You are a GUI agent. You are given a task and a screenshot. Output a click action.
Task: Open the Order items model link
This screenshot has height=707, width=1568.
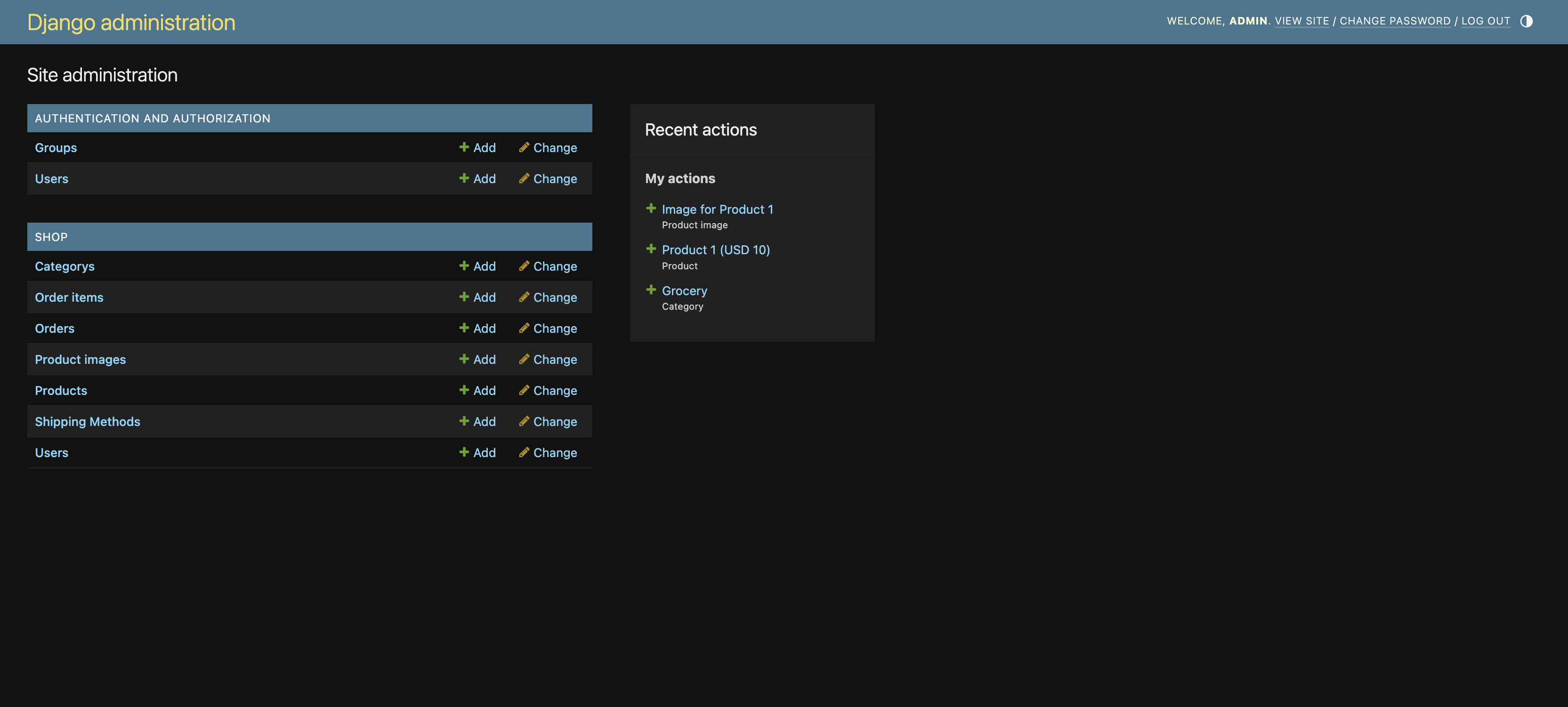coord(69,297)
